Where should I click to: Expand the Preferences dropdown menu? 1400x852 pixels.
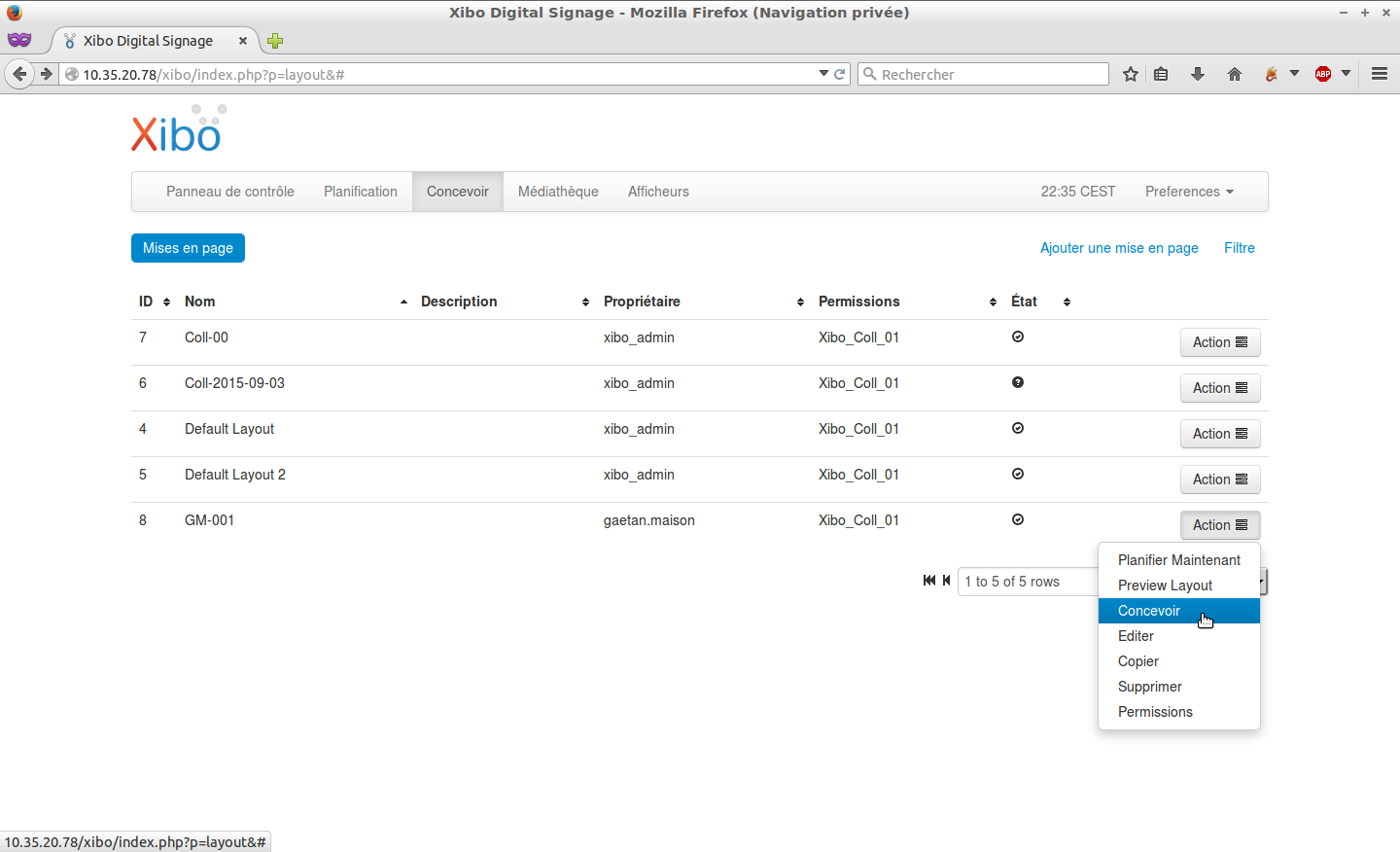tap(1189, 192)
